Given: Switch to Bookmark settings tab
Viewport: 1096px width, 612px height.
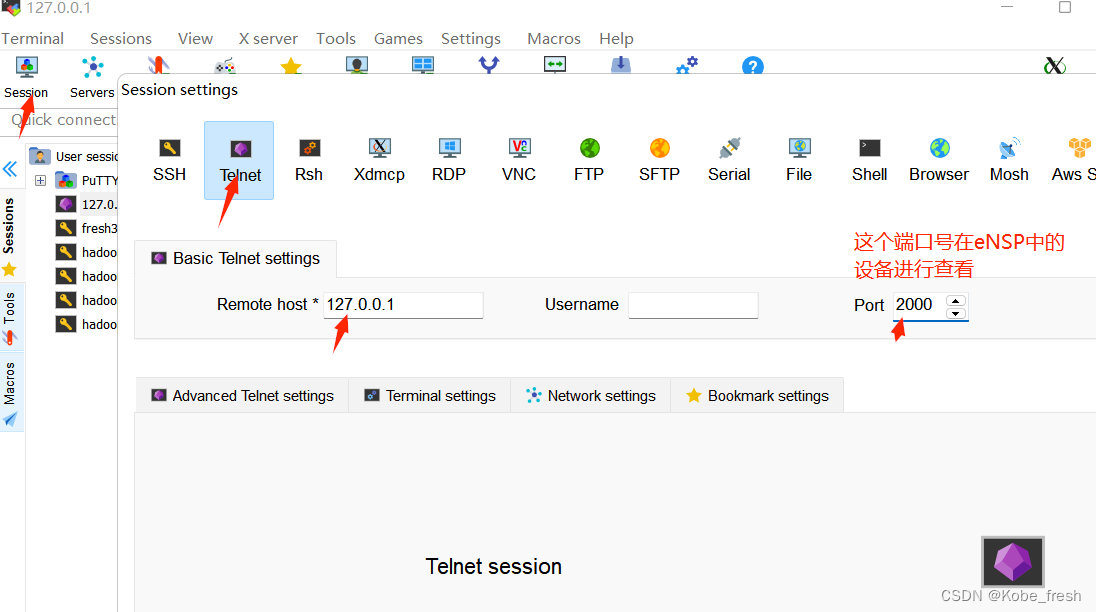Looking at the screenshot, I should coord(757,395).
